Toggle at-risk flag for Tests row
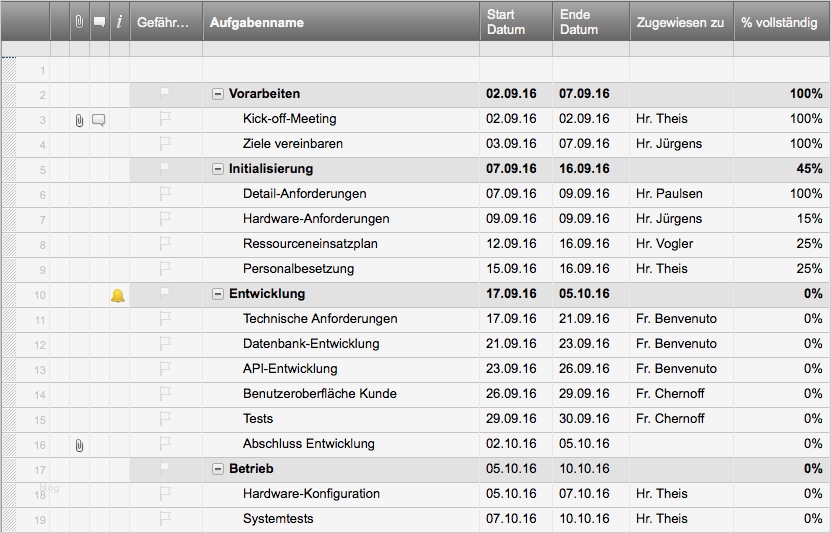This screenshot has height=533, width=831. [x=165, y=419]
